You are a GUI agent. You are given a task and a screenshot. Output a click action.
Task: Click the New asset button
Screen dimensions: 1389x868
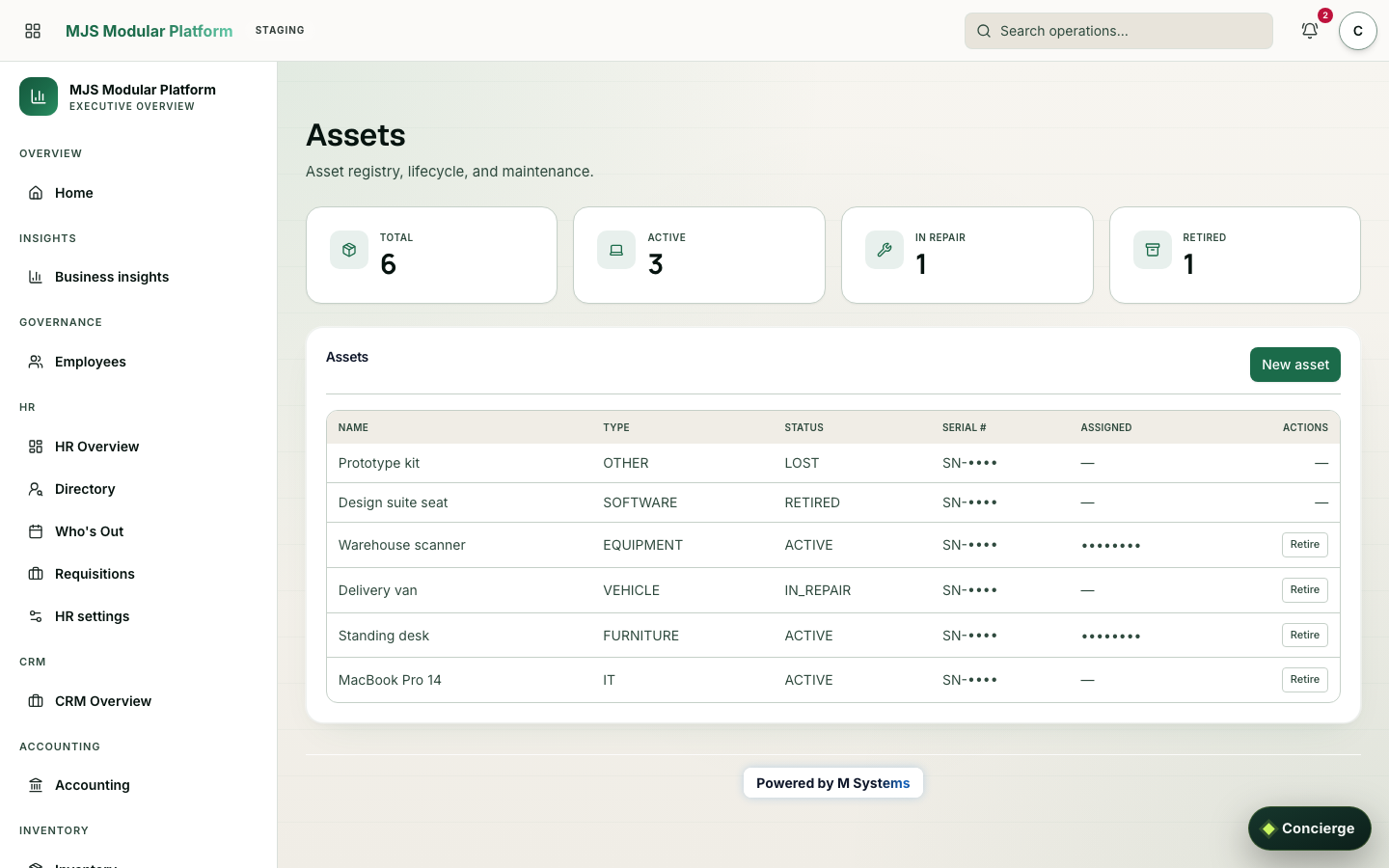1294,365
